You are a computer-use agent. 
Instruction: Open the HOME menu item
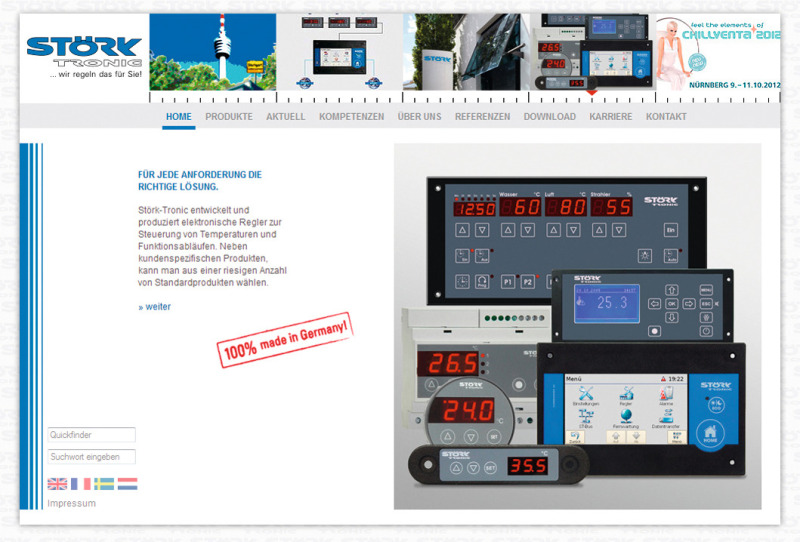pos(179,116)
